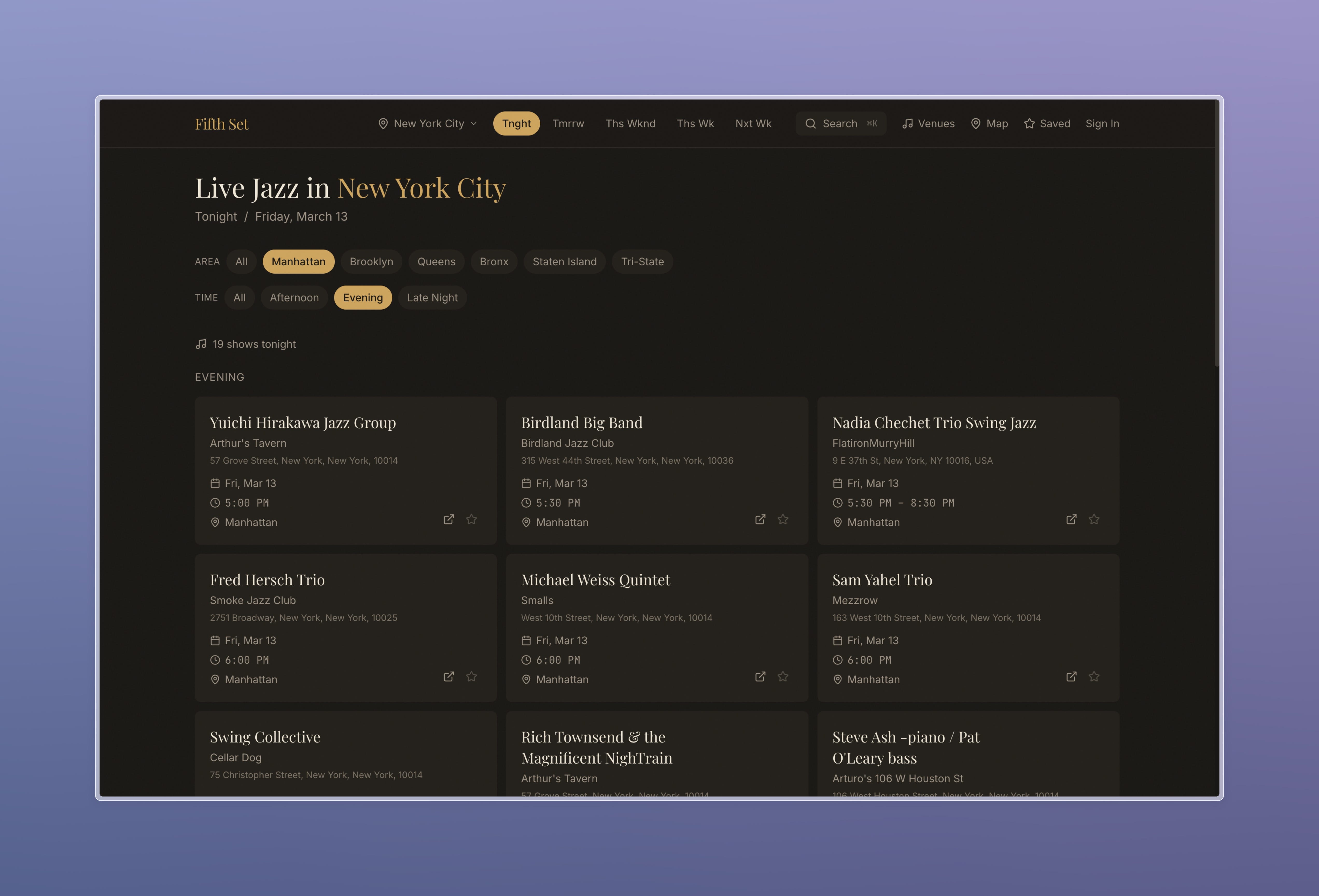Open external link for Birdland Big Band
The width and height of the screenshot is (1319, 896).
[x=760, y=519]
